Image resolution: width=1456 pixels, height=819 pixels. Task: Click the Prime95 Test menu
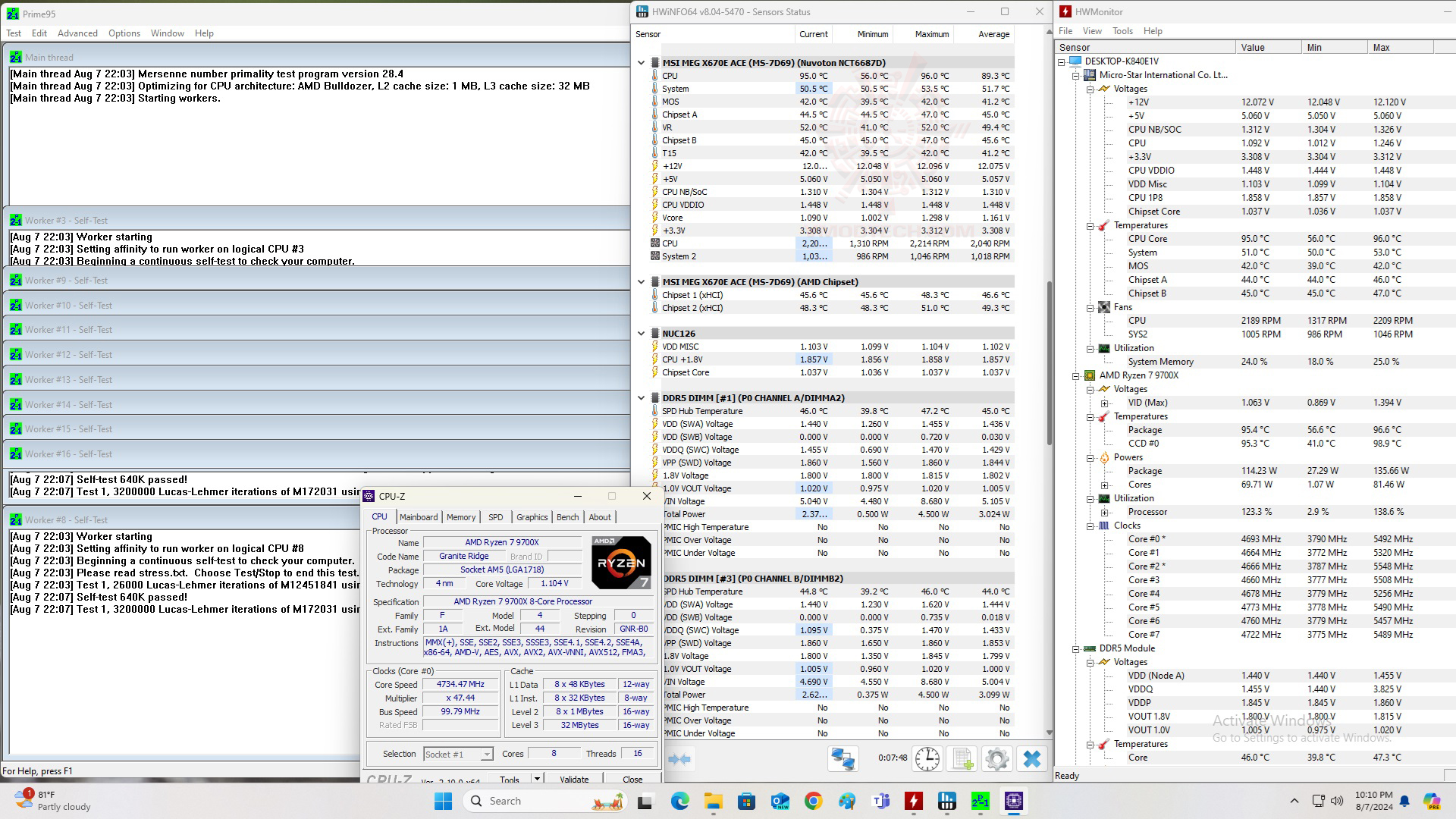pyautogui.click(x=14, y=33)
